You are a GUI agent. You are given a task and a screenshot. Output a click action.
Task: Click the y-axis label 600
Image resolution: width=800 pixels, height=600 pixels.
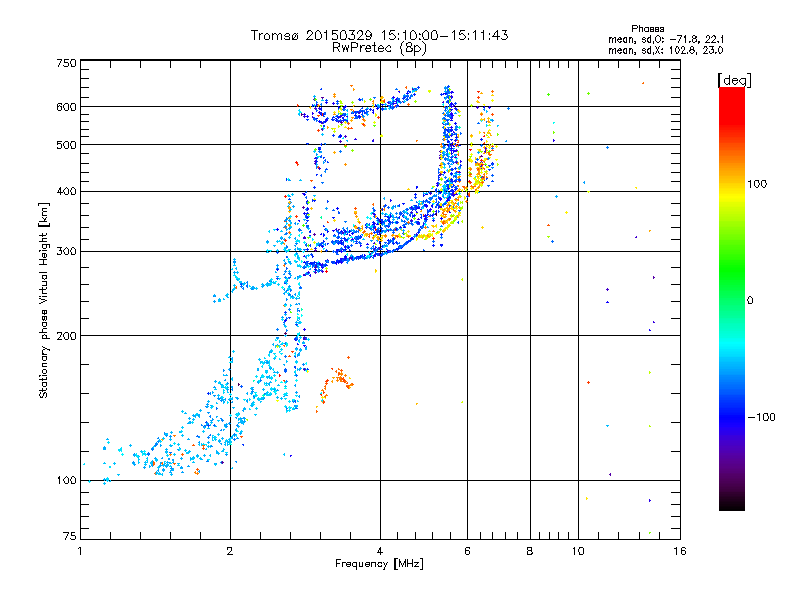pyautogui.click(x=66, y=107)
